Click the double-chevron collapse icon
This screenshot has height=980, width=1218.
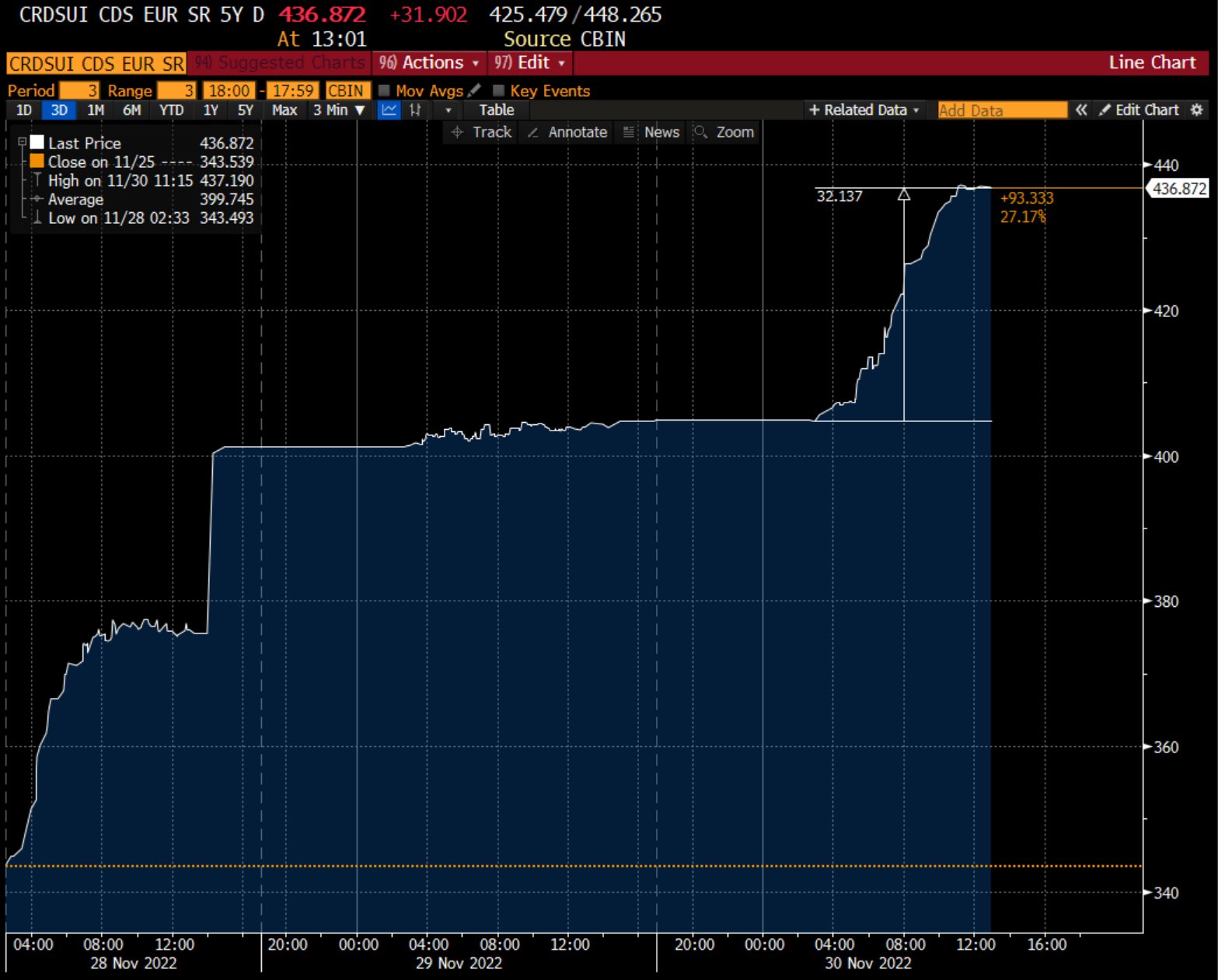click(x=1081, y=110)
